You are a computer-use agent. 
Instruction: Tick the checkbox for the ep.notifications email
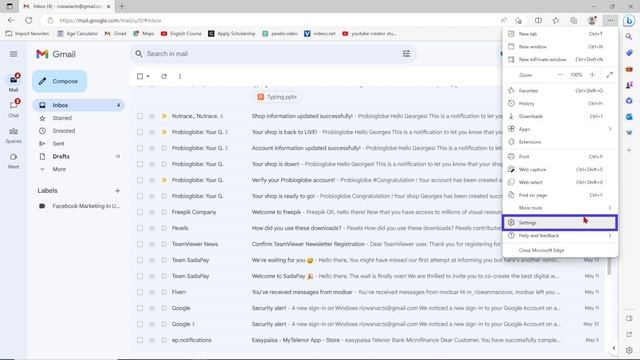click(x=140, y=340)
